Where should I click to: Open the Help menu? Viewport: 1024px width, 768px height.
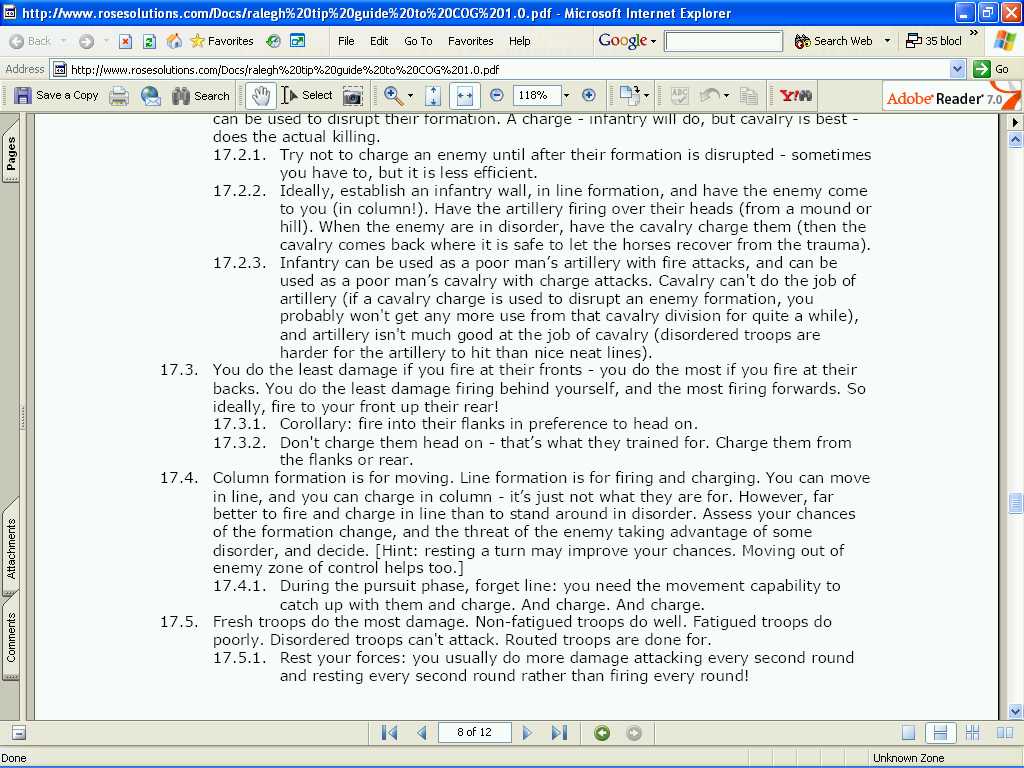pos(520,41)
